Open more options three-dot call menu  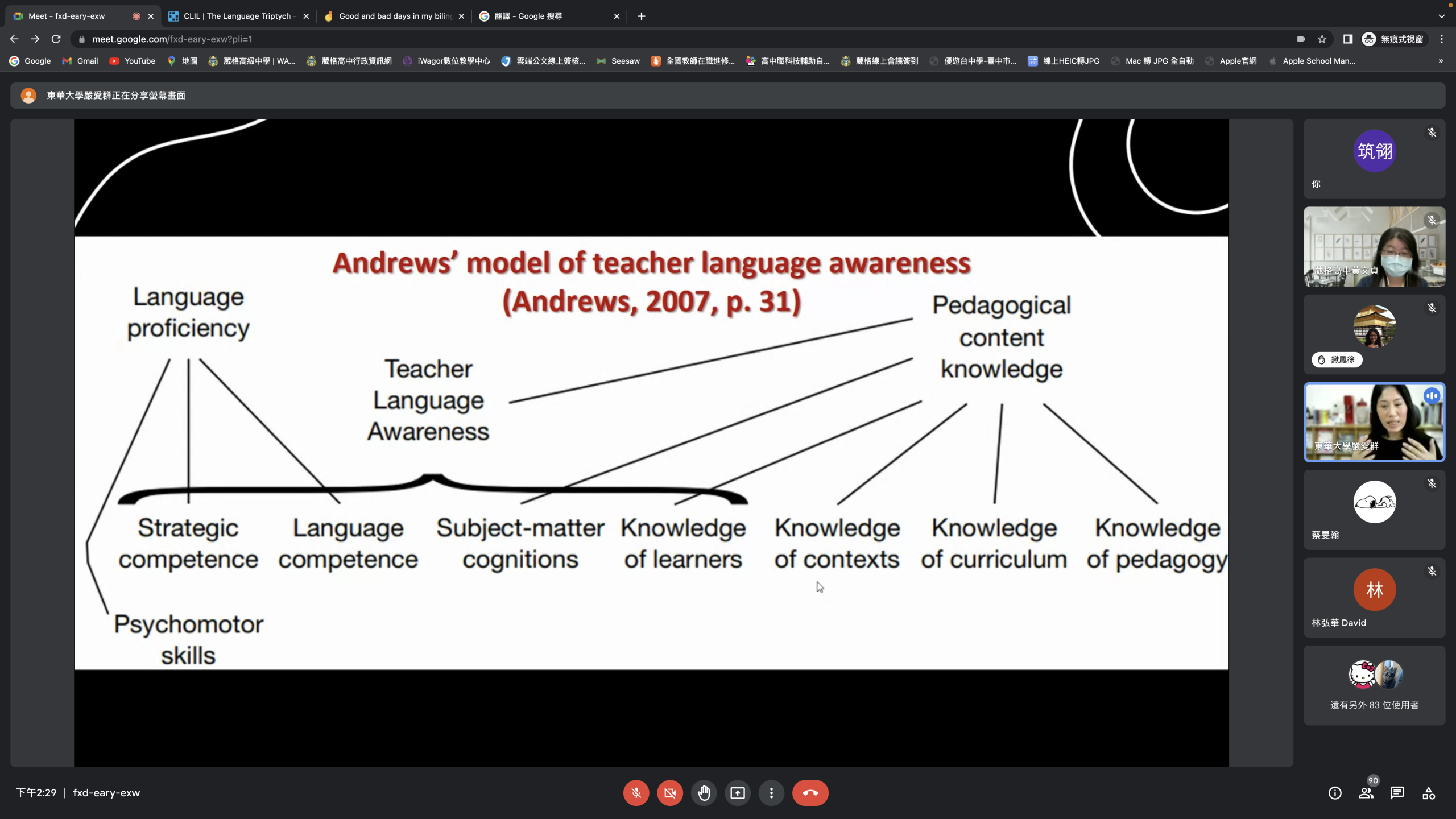pyautogui.click(x=771, y=793)
